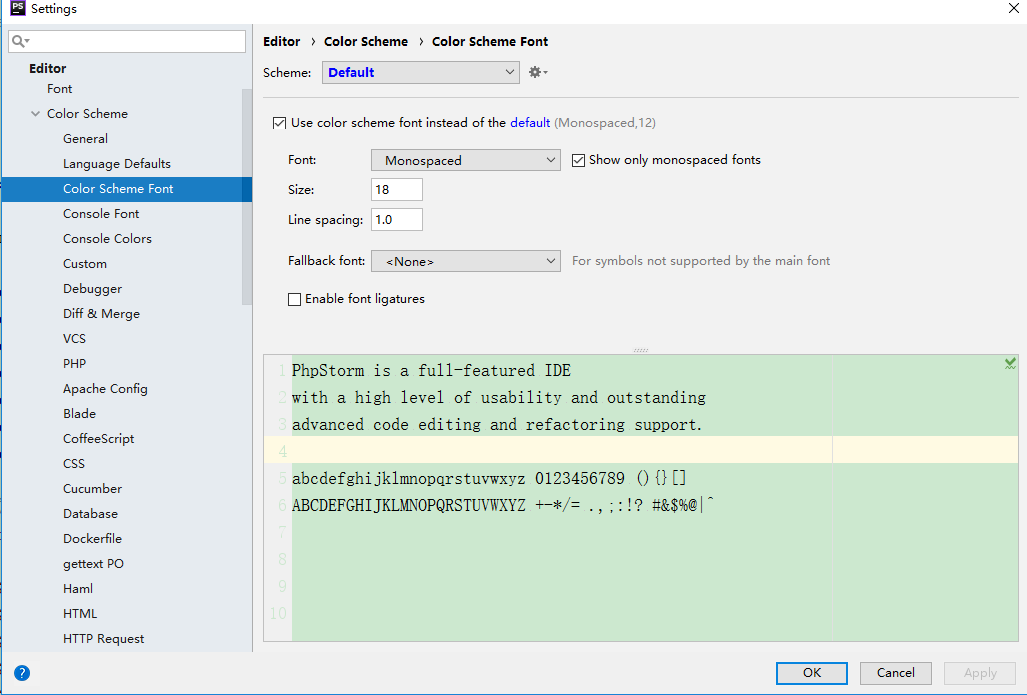This screenshot has width=1027, height=695.
Task: Click the preview panel resize grip
Action: (641, 350)
